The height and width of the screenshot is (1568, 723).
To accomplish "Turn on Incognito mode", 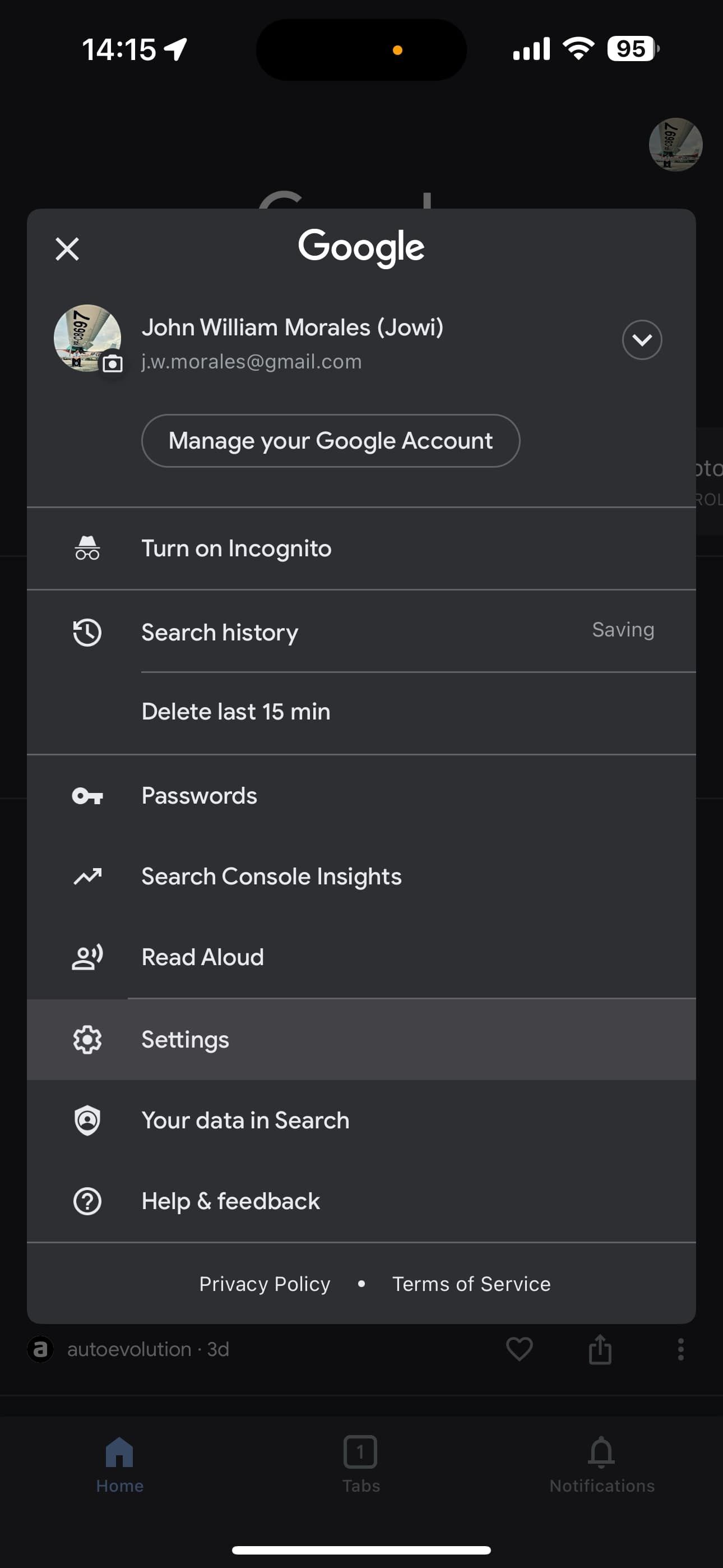I will (x=236, y=548).
